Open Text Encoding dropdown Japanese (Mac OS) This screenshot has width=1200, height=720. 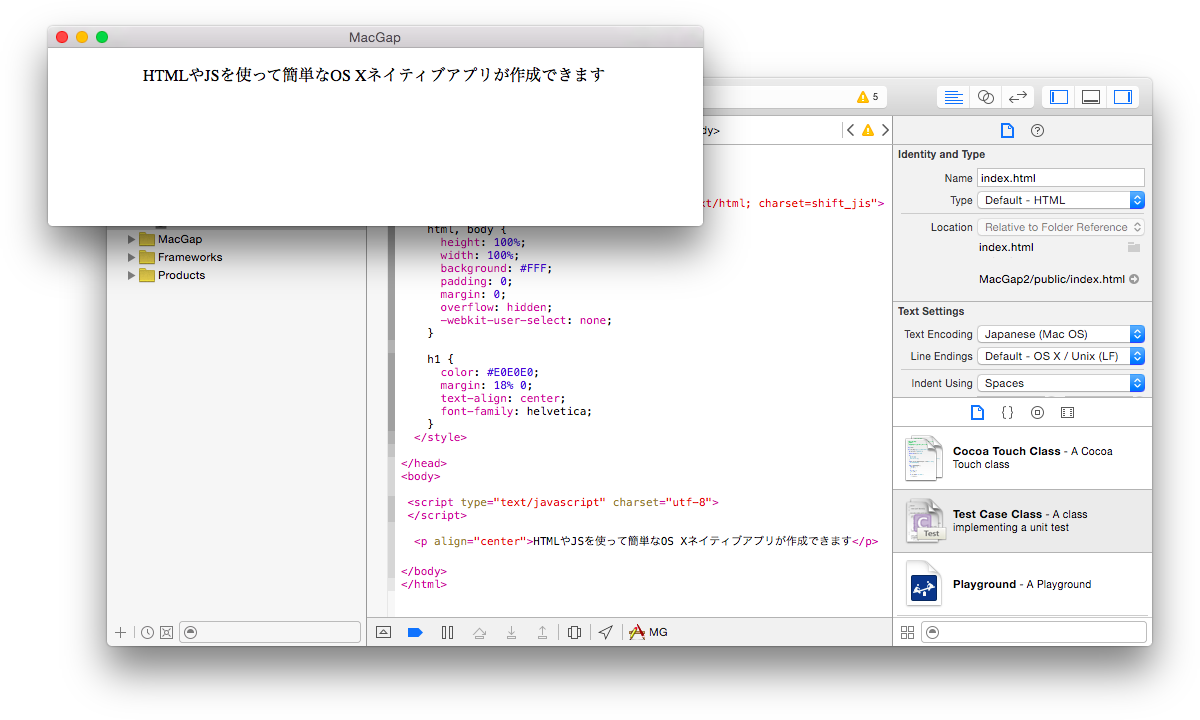(1060, 334)
